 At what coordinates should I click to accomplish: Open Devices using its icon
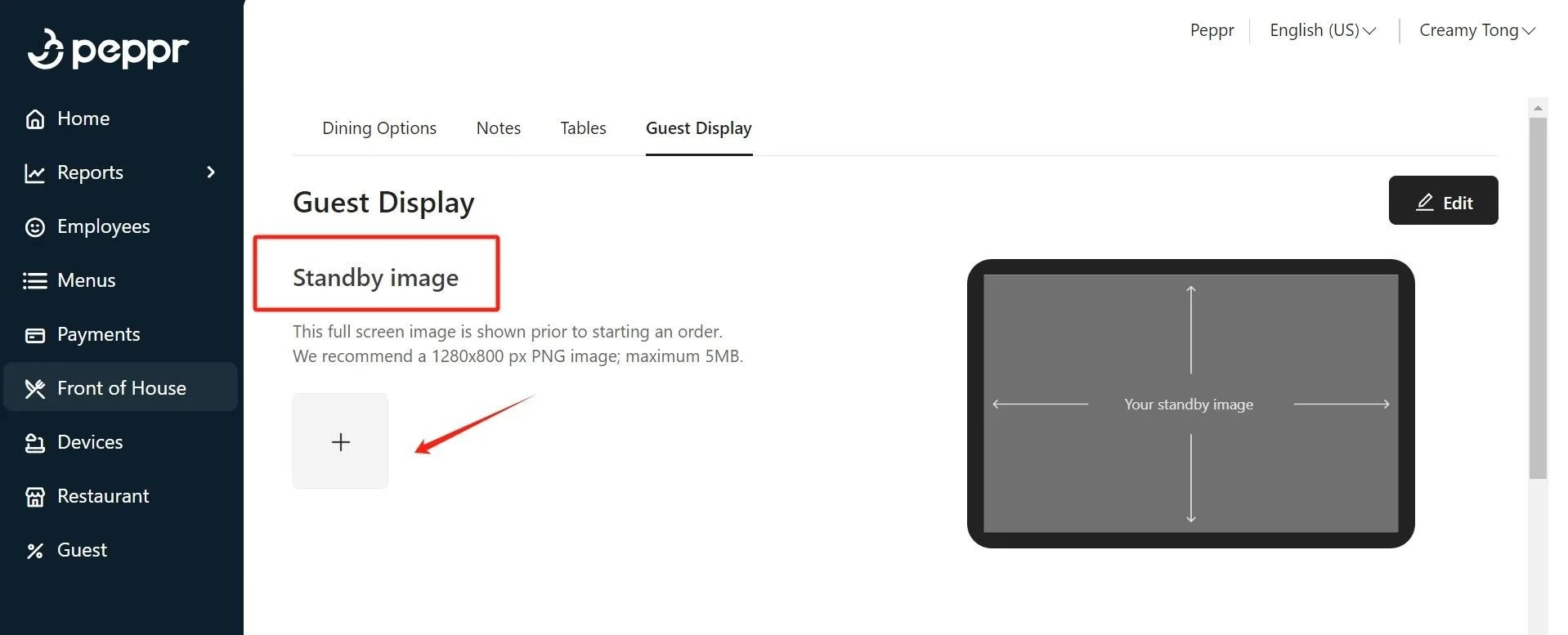34,443
